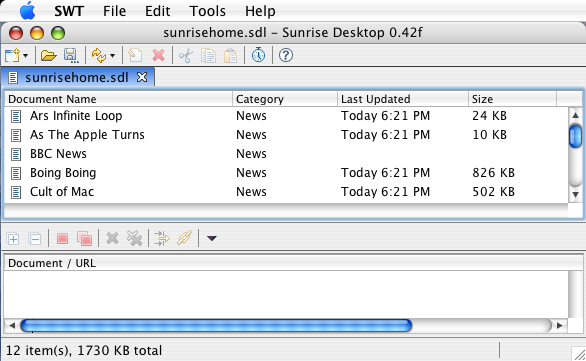Sort by the Category column header

tap(285, 99)
